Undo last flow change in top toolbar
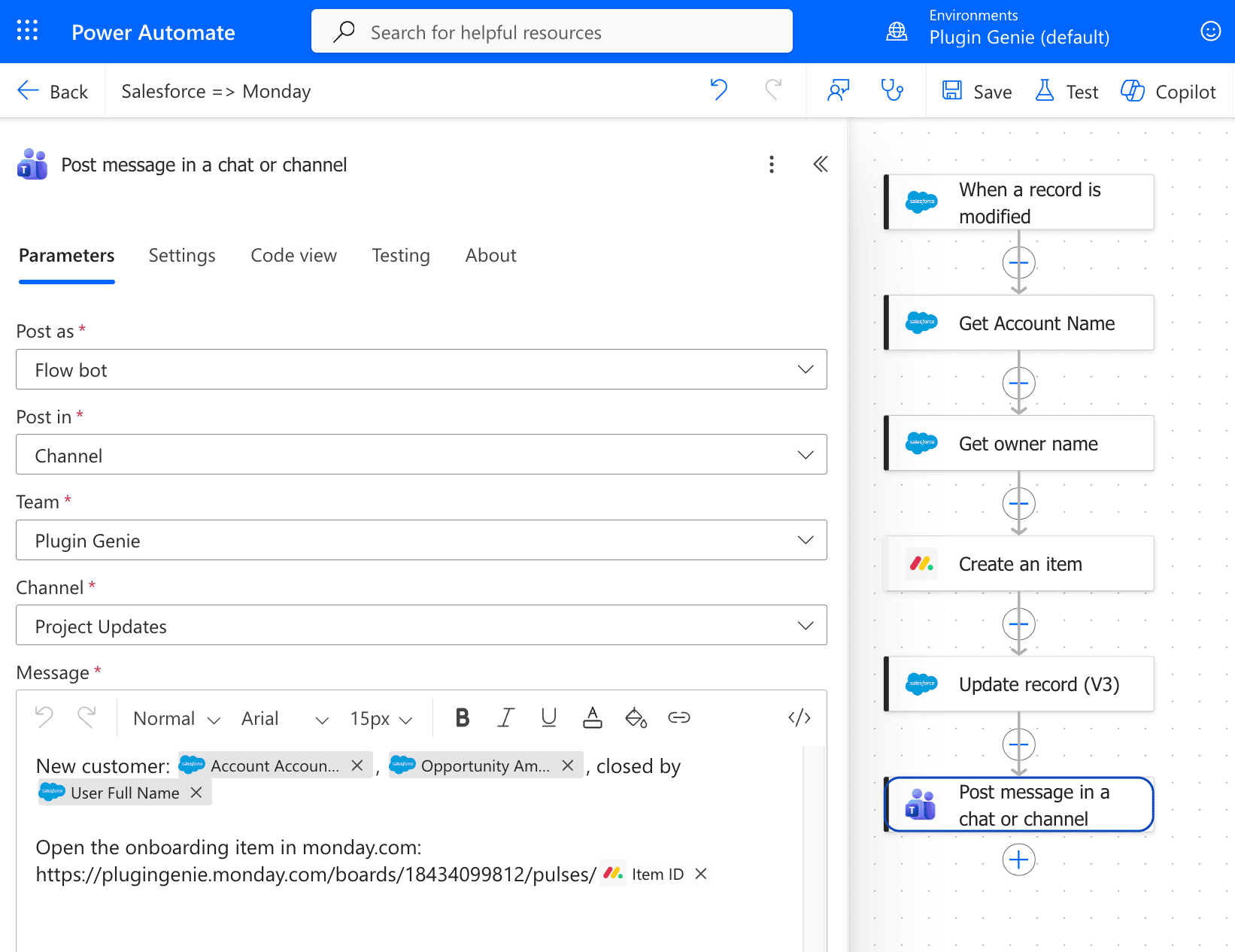The height and width of the screenshot is (952, 1235). point(719,90)
